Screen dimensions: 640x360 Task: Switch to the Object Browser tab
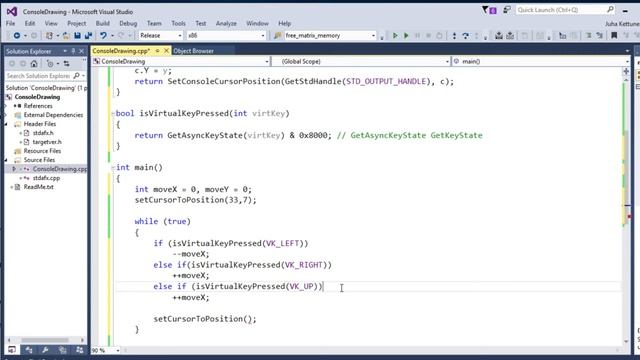coord(193,51)
